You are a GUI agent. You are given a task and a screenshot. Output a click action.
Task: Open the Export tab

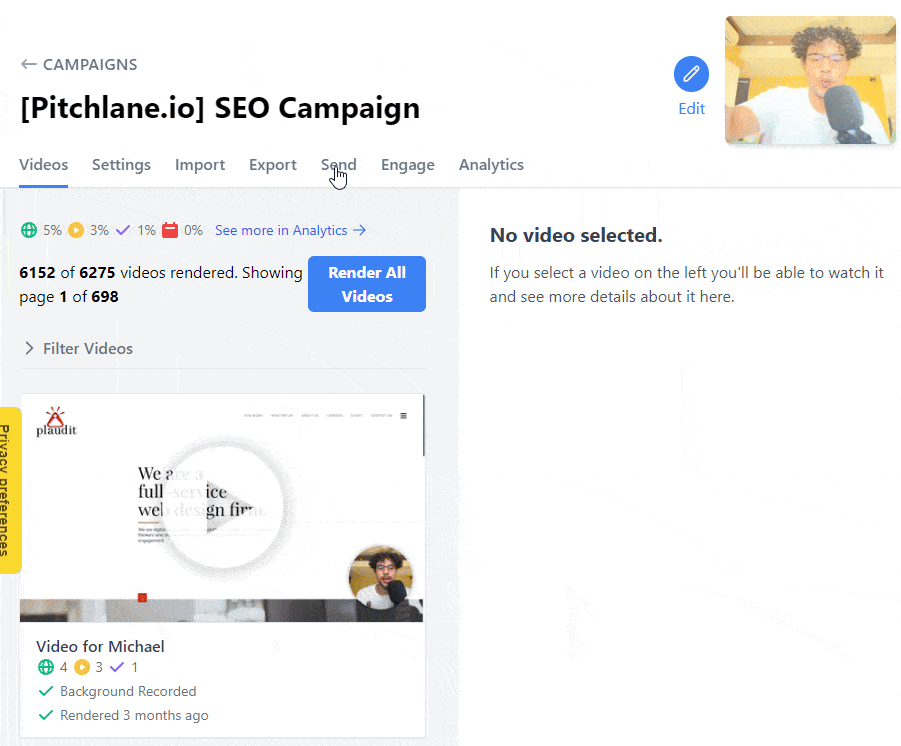pyautogui.click(x=272, y=165)
